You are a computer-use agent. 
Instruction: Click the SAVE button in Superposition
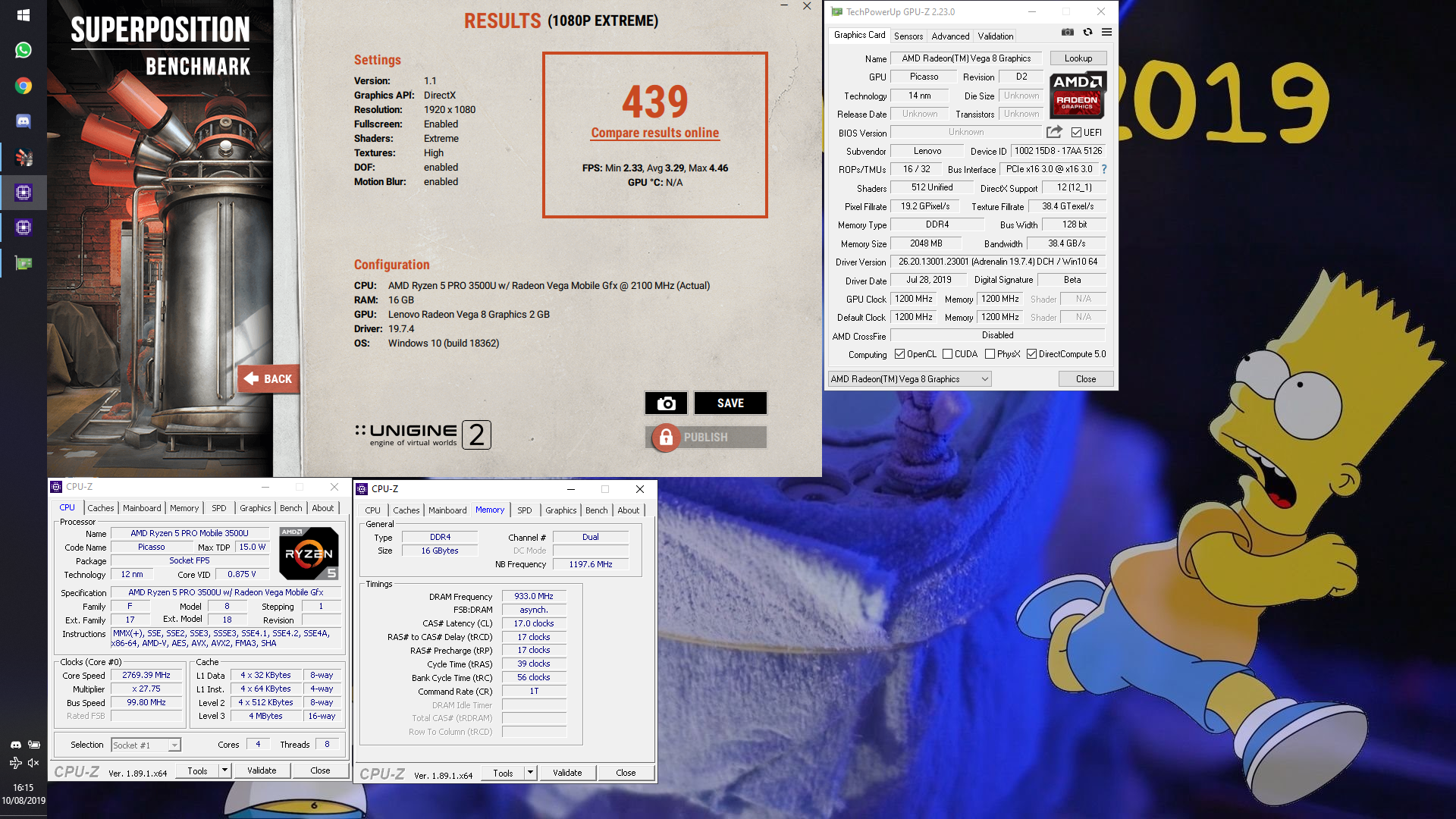pyautogui.click(x=730, y=403)
